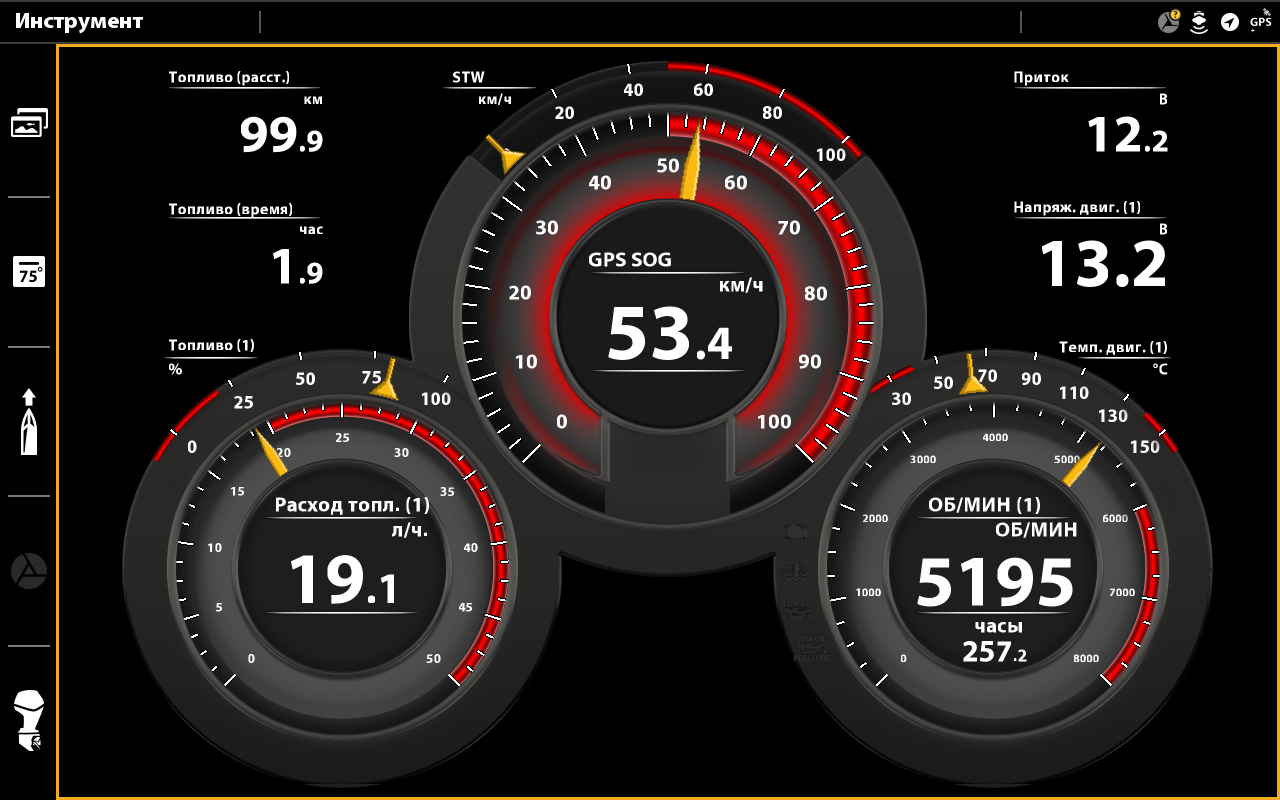
Task: Select the Напряж. двиг. (1) voltage readout
Action: 1091,246
